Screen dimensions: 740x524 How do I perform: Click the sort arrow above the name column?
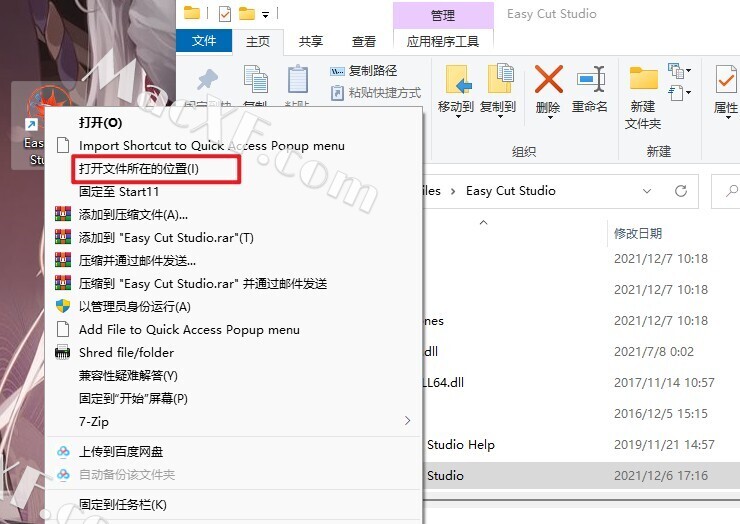tap(483, 222)
